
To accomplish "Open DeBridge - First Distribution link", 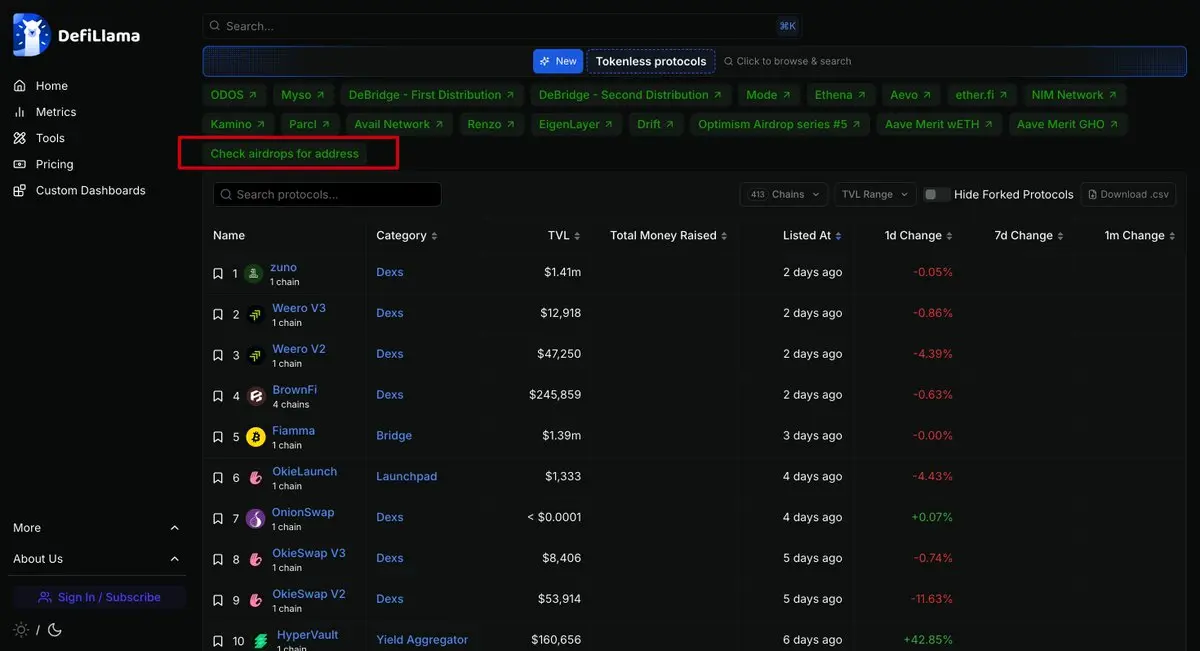I will (x=432, y=95).
